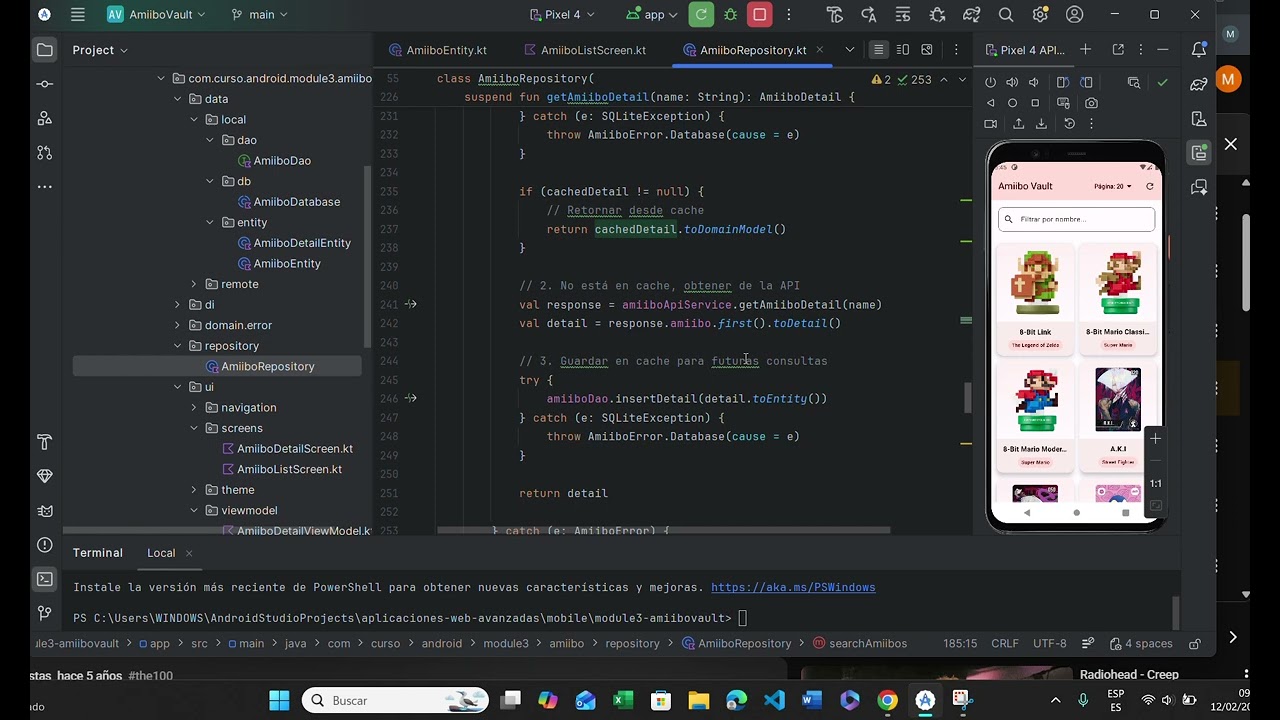
Task: Close the Local terminal tab
Action: coord(188,553)
